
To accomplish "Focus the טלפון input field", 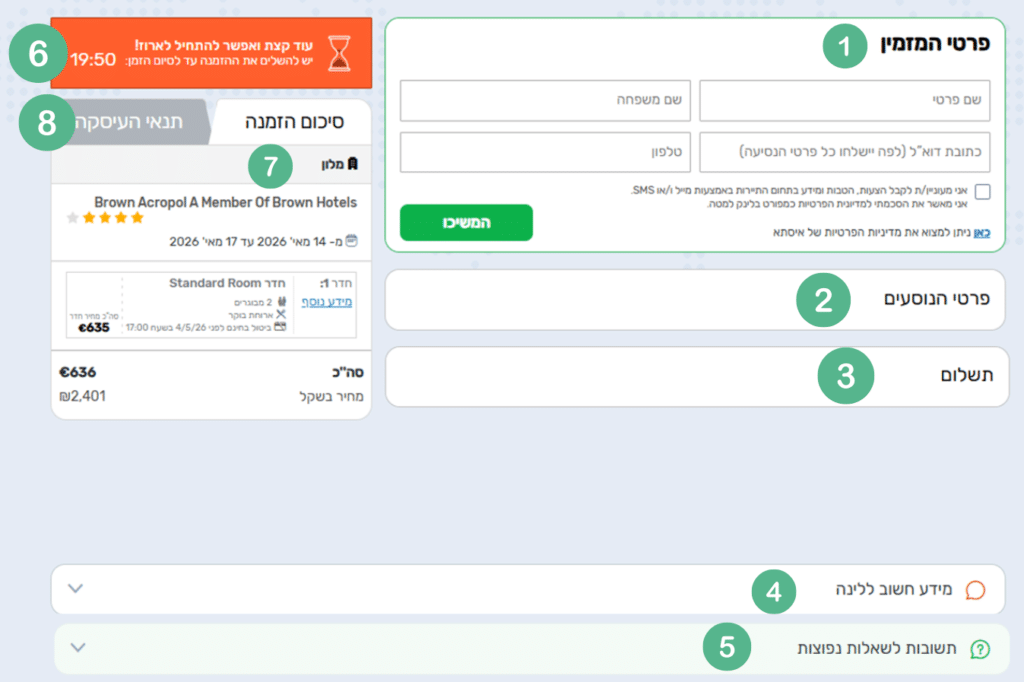I will pos(545,152).
